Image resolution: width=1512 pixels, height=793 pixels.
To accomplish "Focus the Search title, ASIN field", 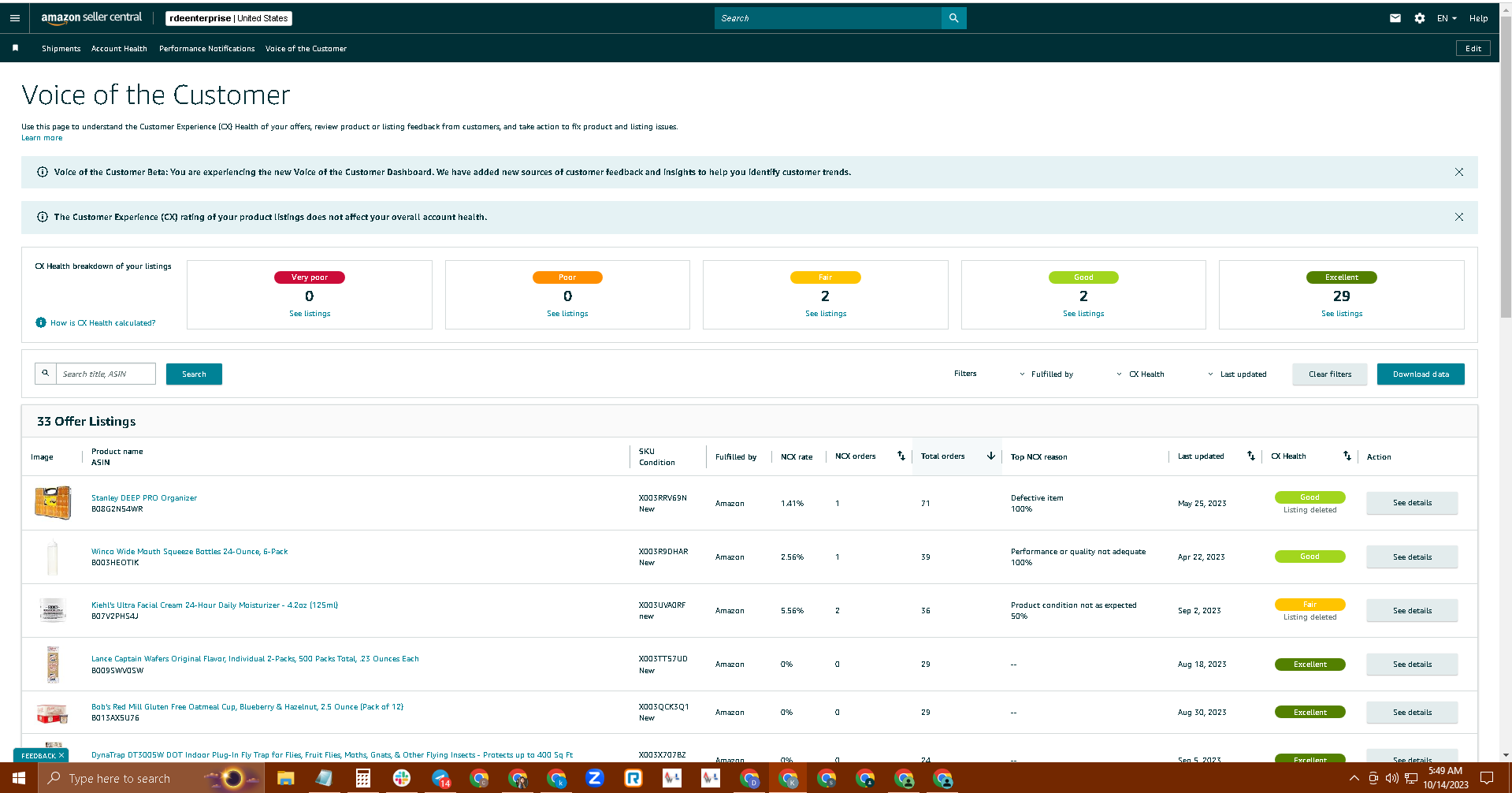I will 106,374.
